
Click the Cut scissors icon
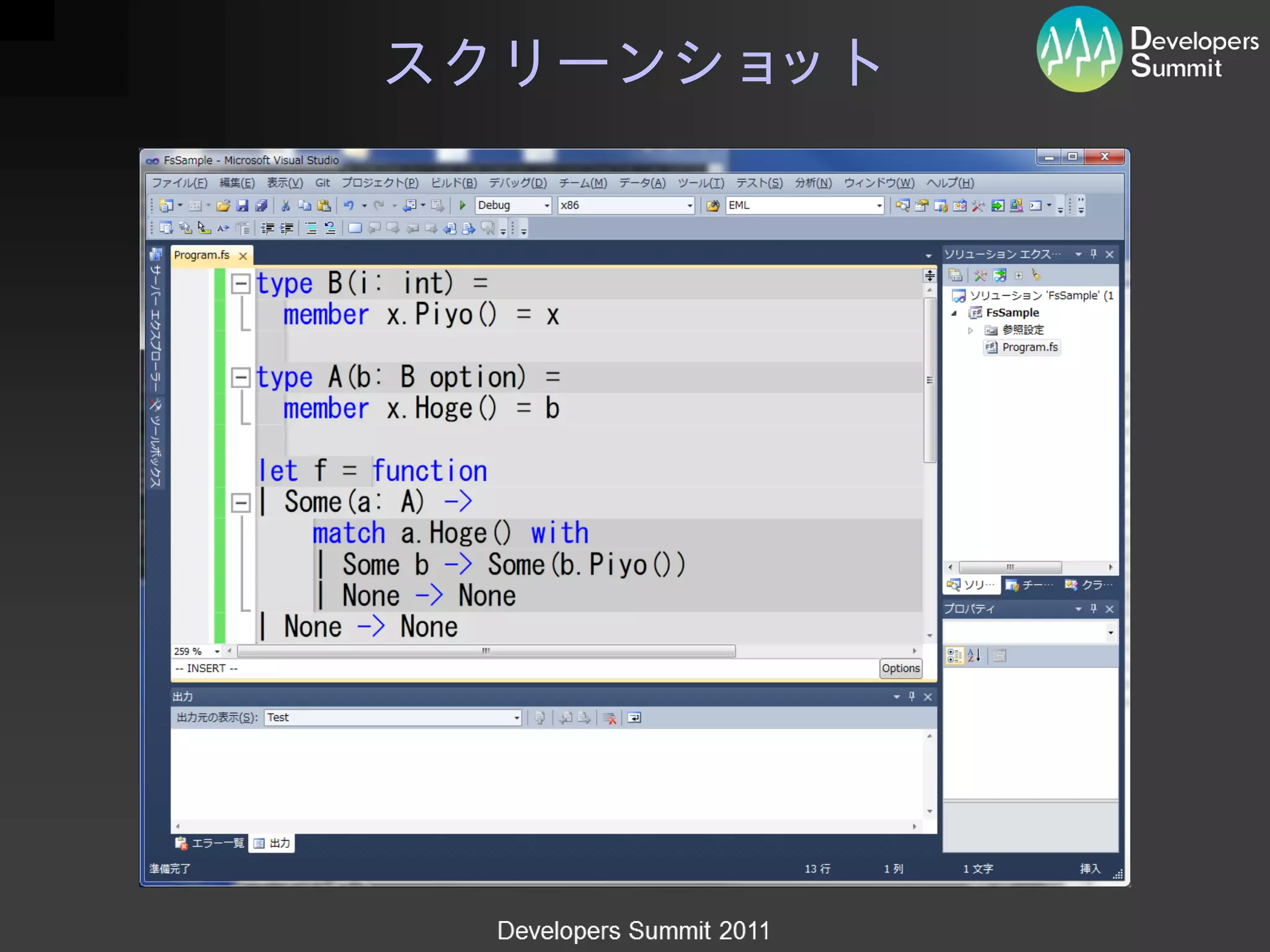click(x=285, y=206)
